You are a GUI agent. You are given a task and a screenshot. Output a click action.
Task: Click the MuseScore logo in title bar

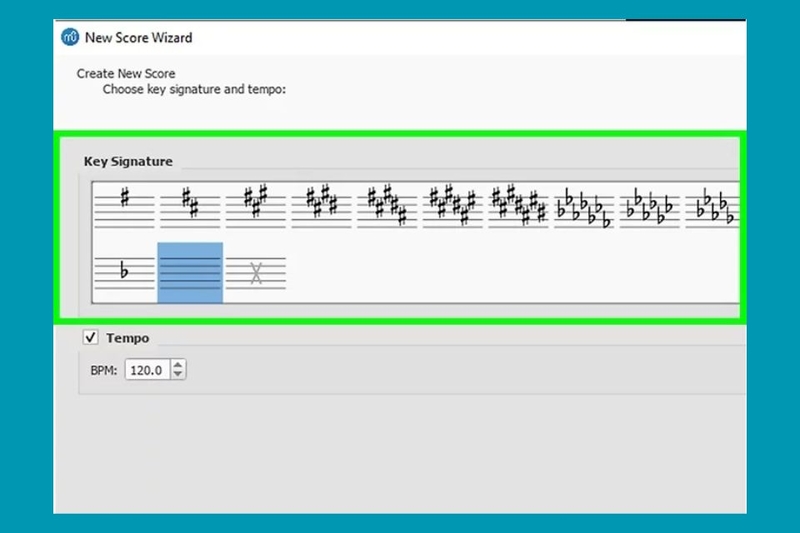click(x=70, y=37)
